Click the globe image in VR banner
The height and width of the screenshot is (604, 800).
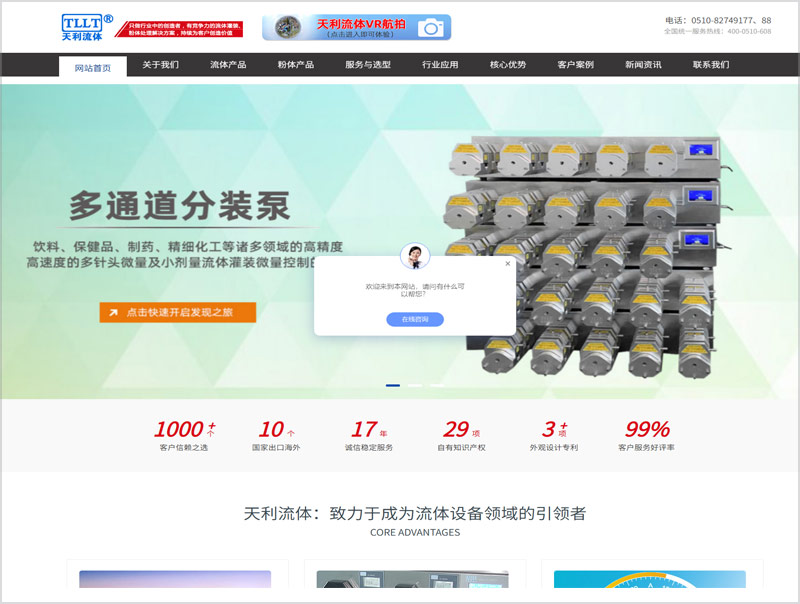click(287, 27)
